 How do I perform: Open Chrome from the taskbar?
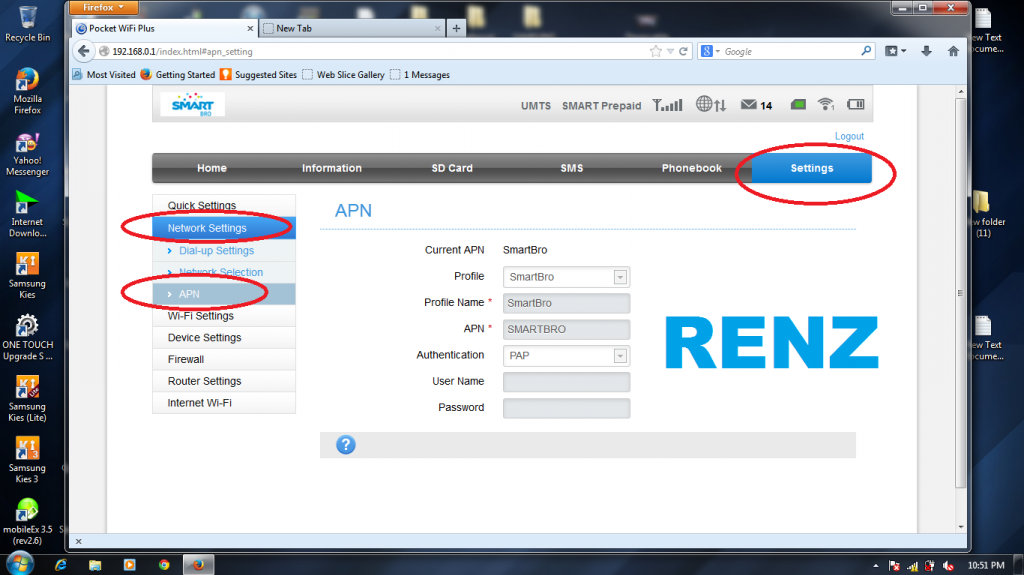164,565
